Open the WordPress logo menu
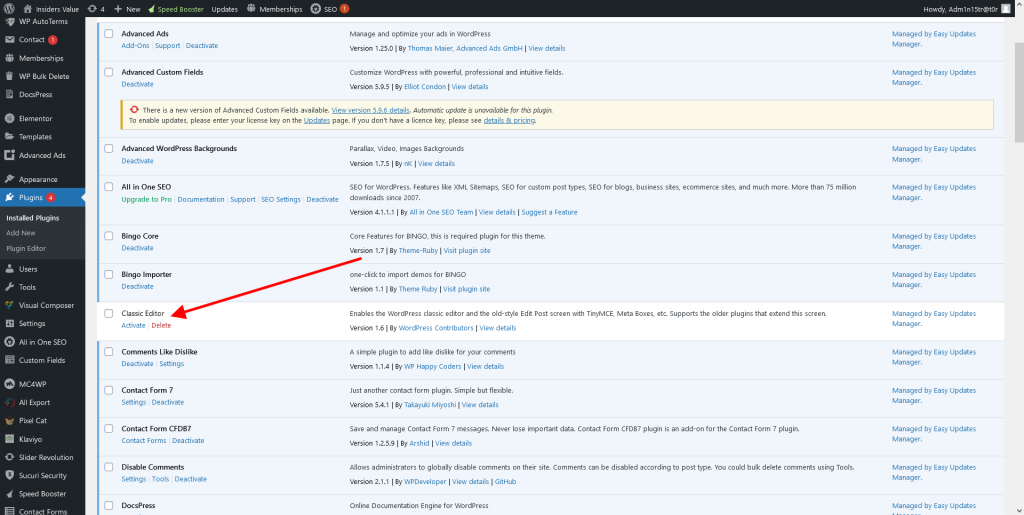Screen dimensions: 1024x515 coord(10,9)
